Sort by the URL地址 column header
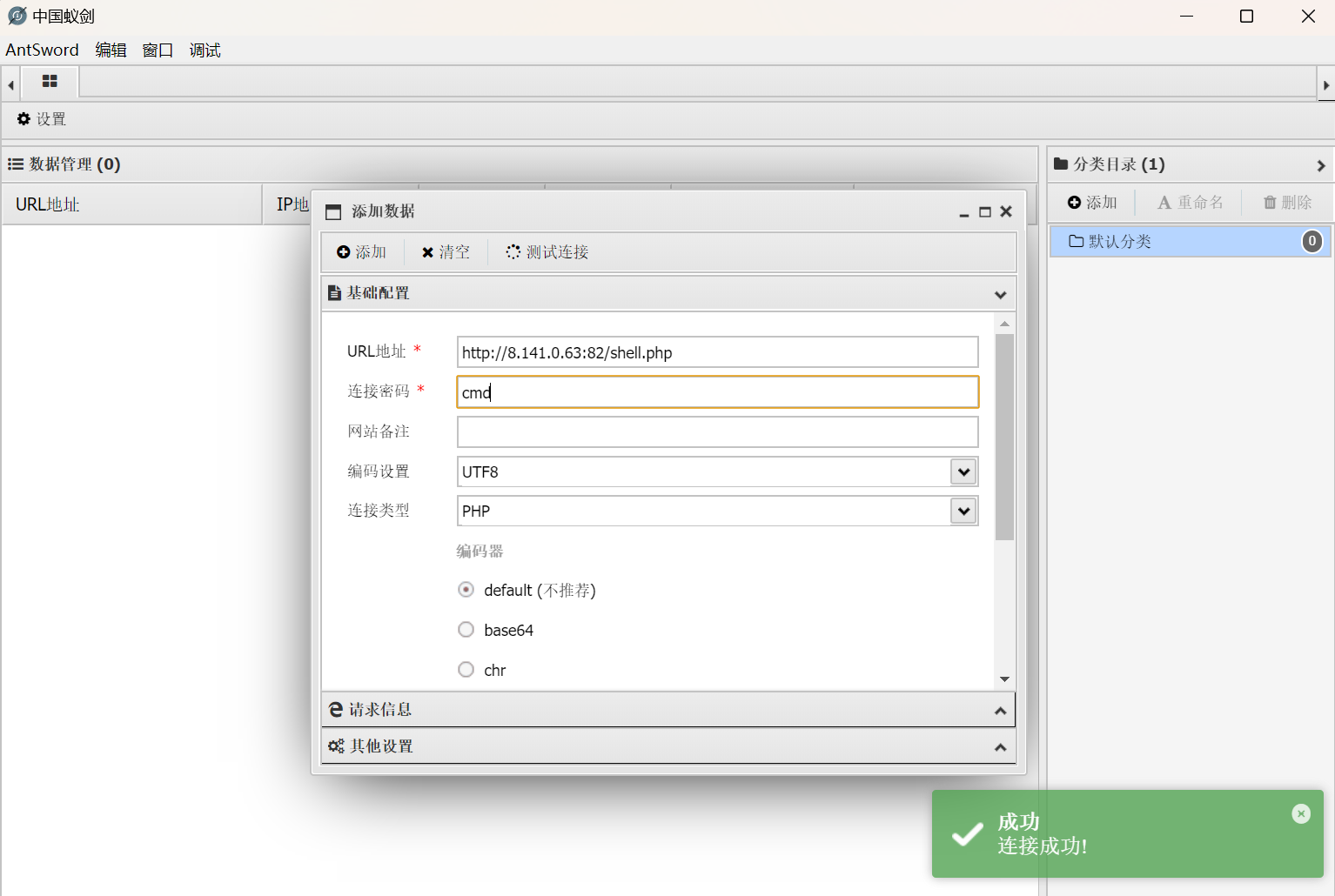The height and width of the screenshot is (896, 1335). [132, 204]
